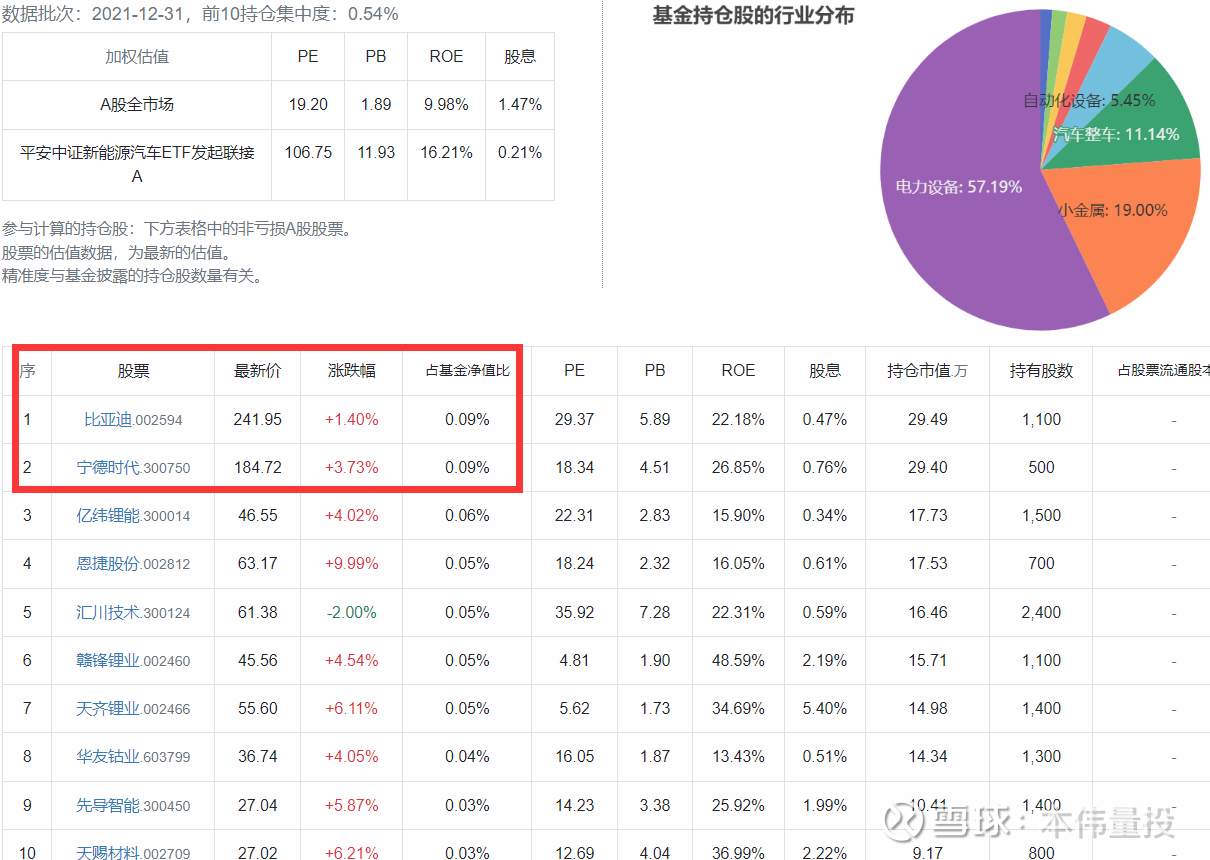Image resolution: width=1210 pixels, height=860 pixels.
Task: Click the fund ROE value 16.21%
Action: point(446,153)
